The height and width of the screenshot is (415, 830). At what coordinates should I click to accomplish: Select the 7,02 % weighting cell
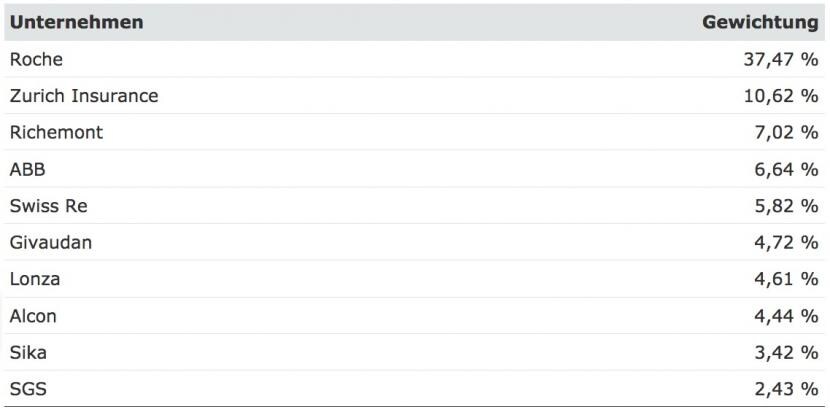(x=786, y=132)
